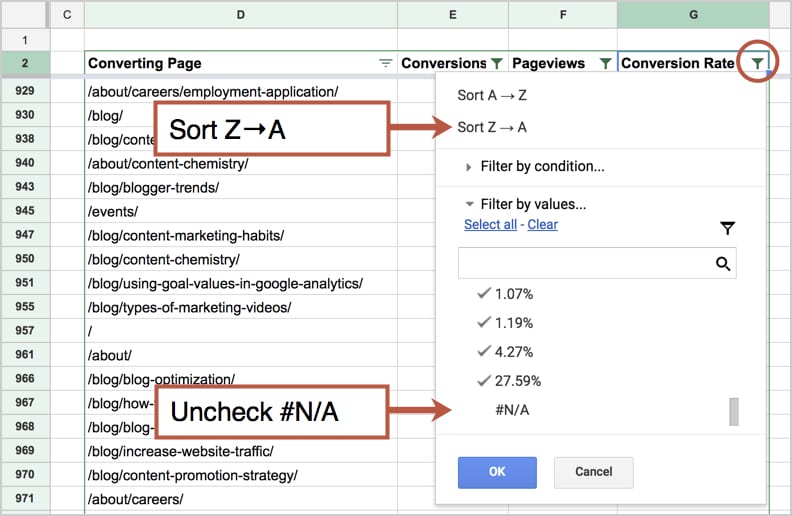
Task: Click cell /blog/using-goal-values-in-google-analytics/
Action: click(x=241, y=283)
